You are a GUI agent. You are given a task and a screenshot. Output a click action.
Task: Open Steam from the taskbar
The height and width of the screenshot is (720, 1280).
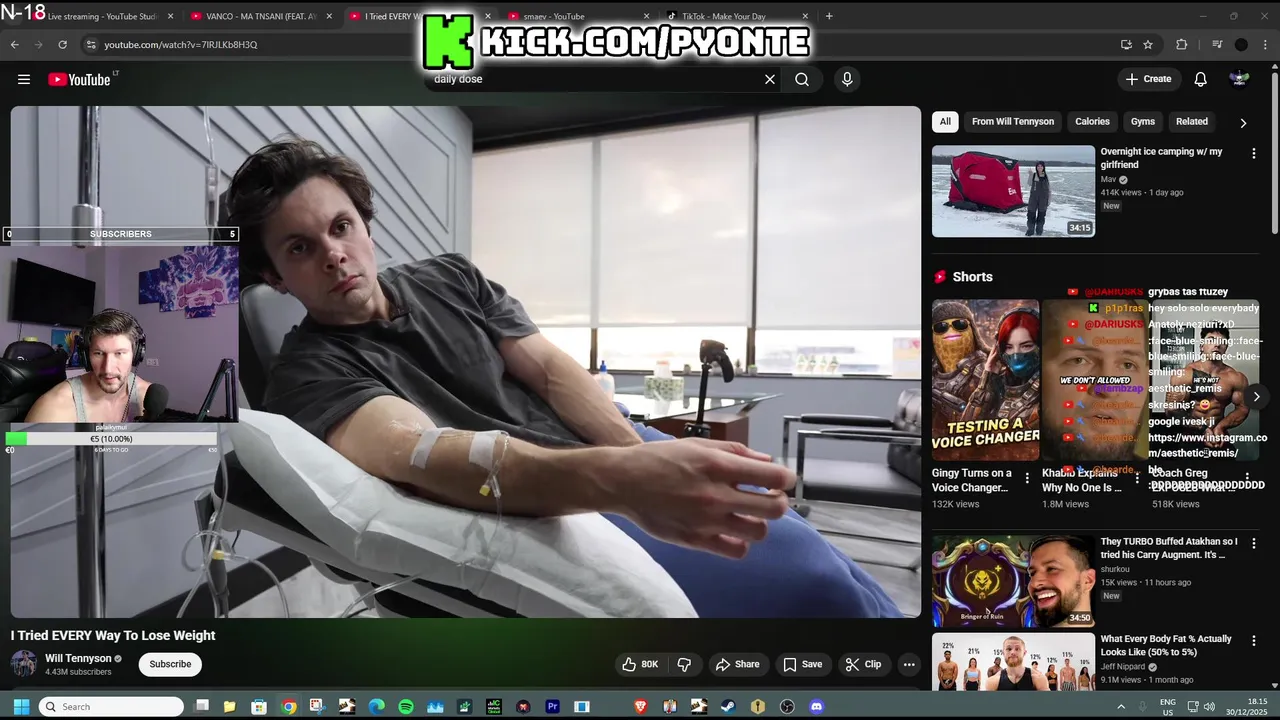(728, 706)
